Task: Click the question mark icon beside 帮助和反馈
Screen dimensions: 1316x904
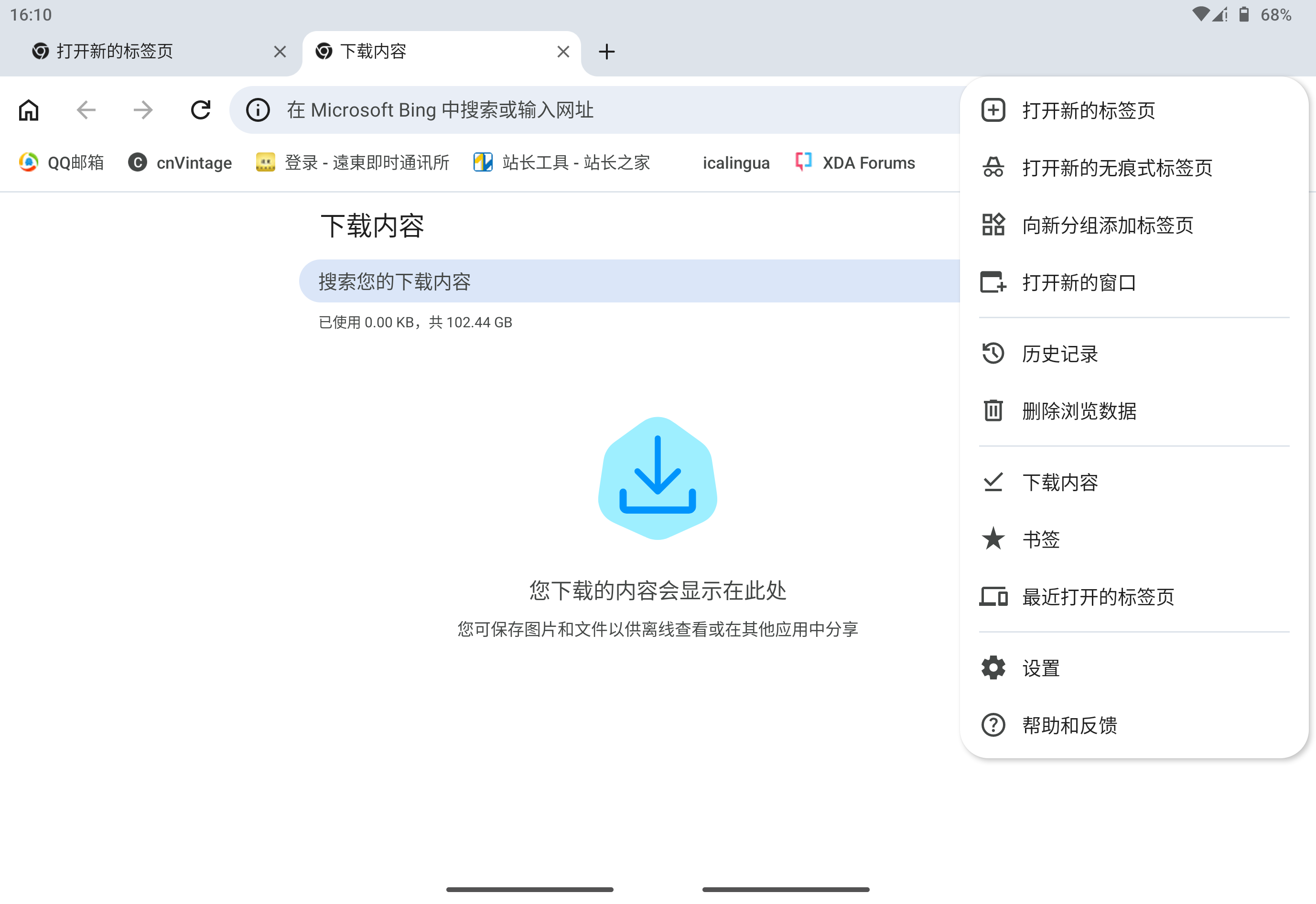Action: click(x=993, y=725)
